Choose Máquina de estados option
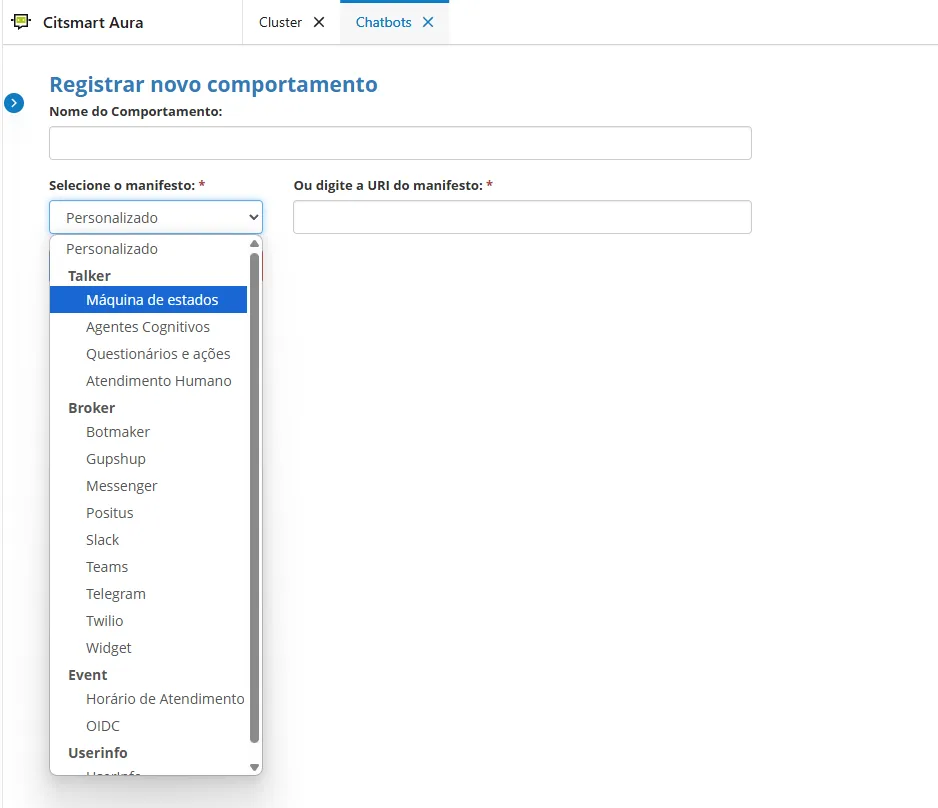Screen dimensions: 938x808 [148, 300]
